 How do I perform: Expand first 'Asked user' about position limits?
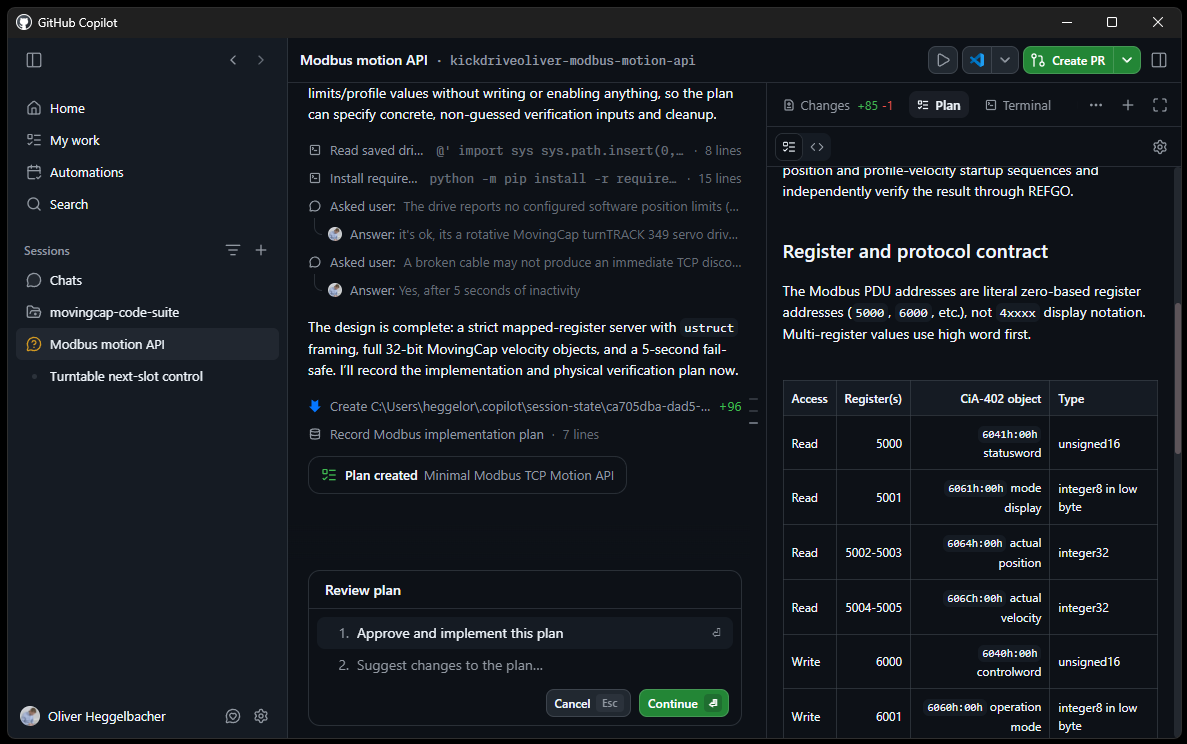click(525, 207)
